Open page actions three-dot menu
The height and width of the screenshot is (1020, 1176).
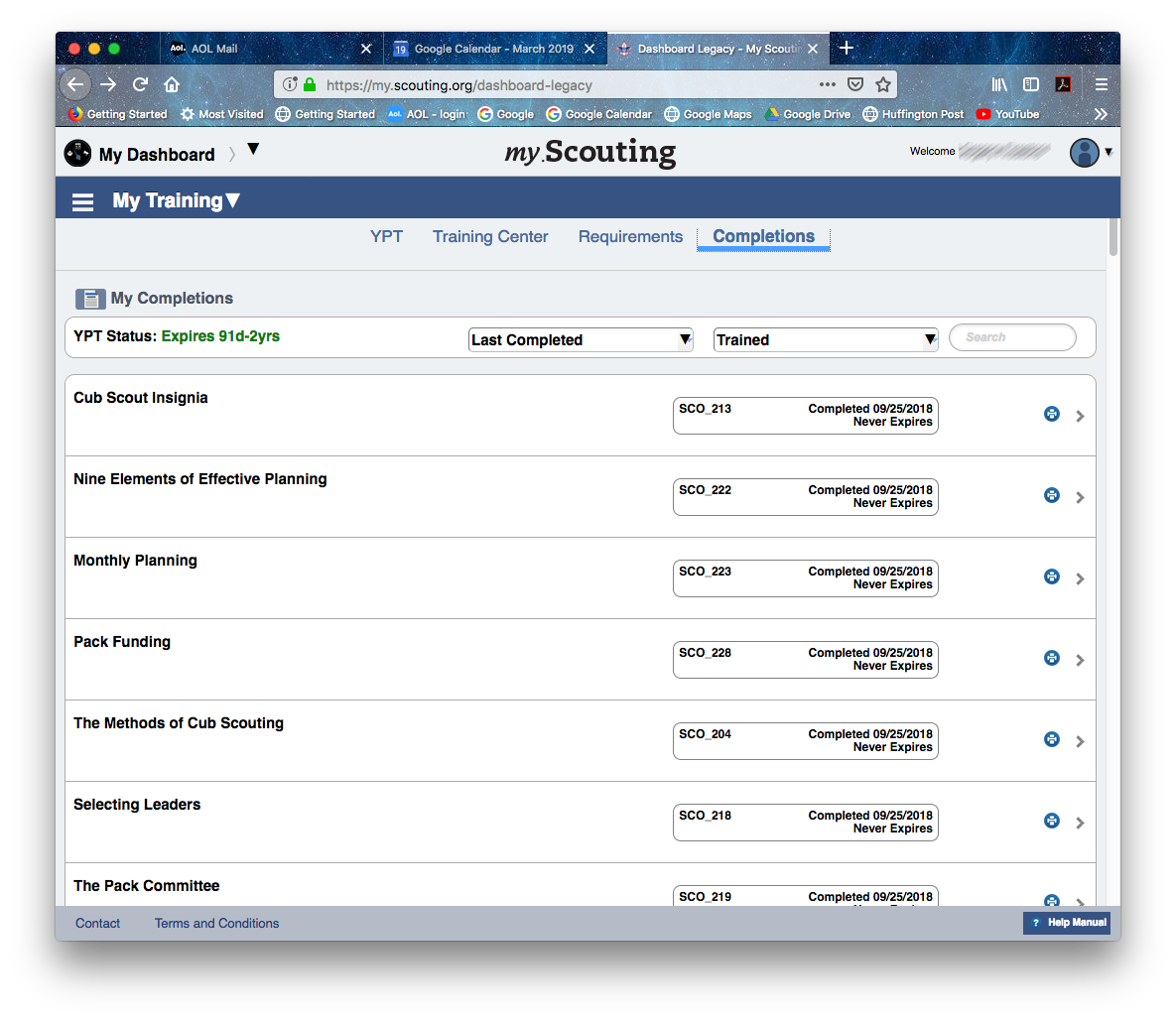pos(828,84)
